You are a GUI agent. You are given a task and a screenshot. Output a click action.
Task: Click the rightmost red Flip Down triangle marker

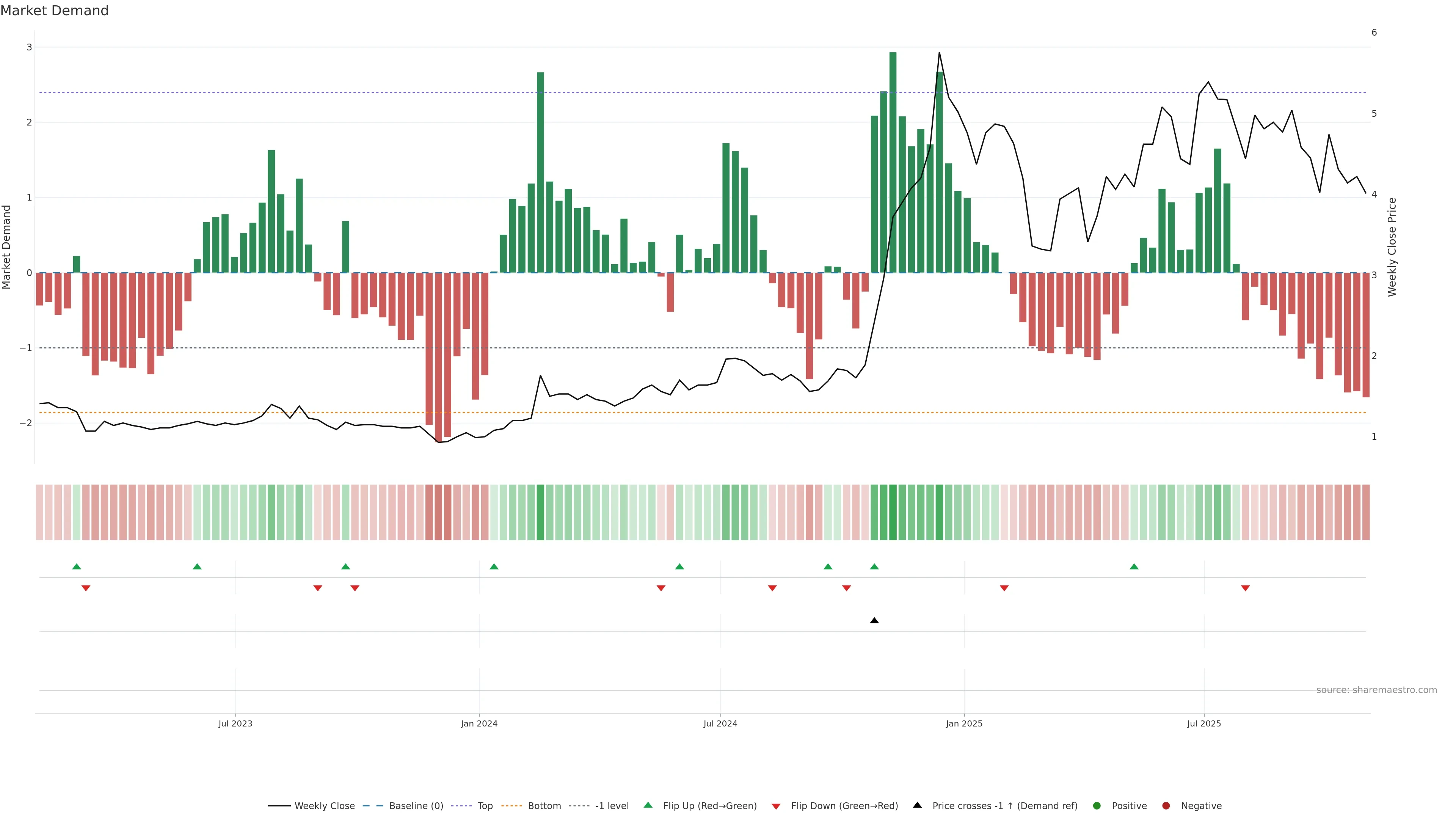(x=1245, y=588)
